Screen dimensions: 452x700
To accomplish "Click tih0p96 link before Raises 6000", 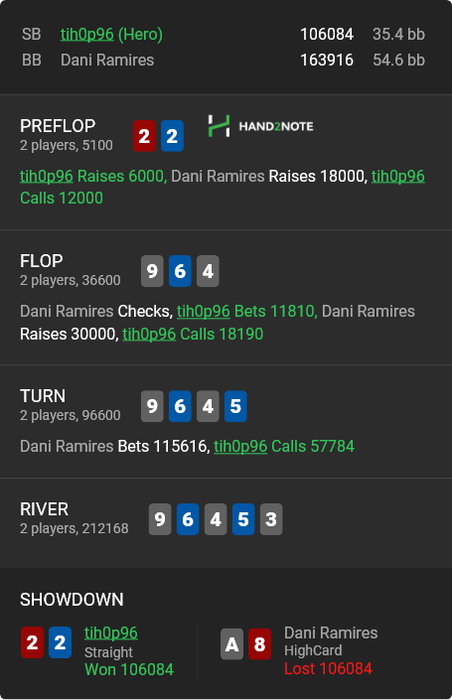I will (x=46, y=176).
